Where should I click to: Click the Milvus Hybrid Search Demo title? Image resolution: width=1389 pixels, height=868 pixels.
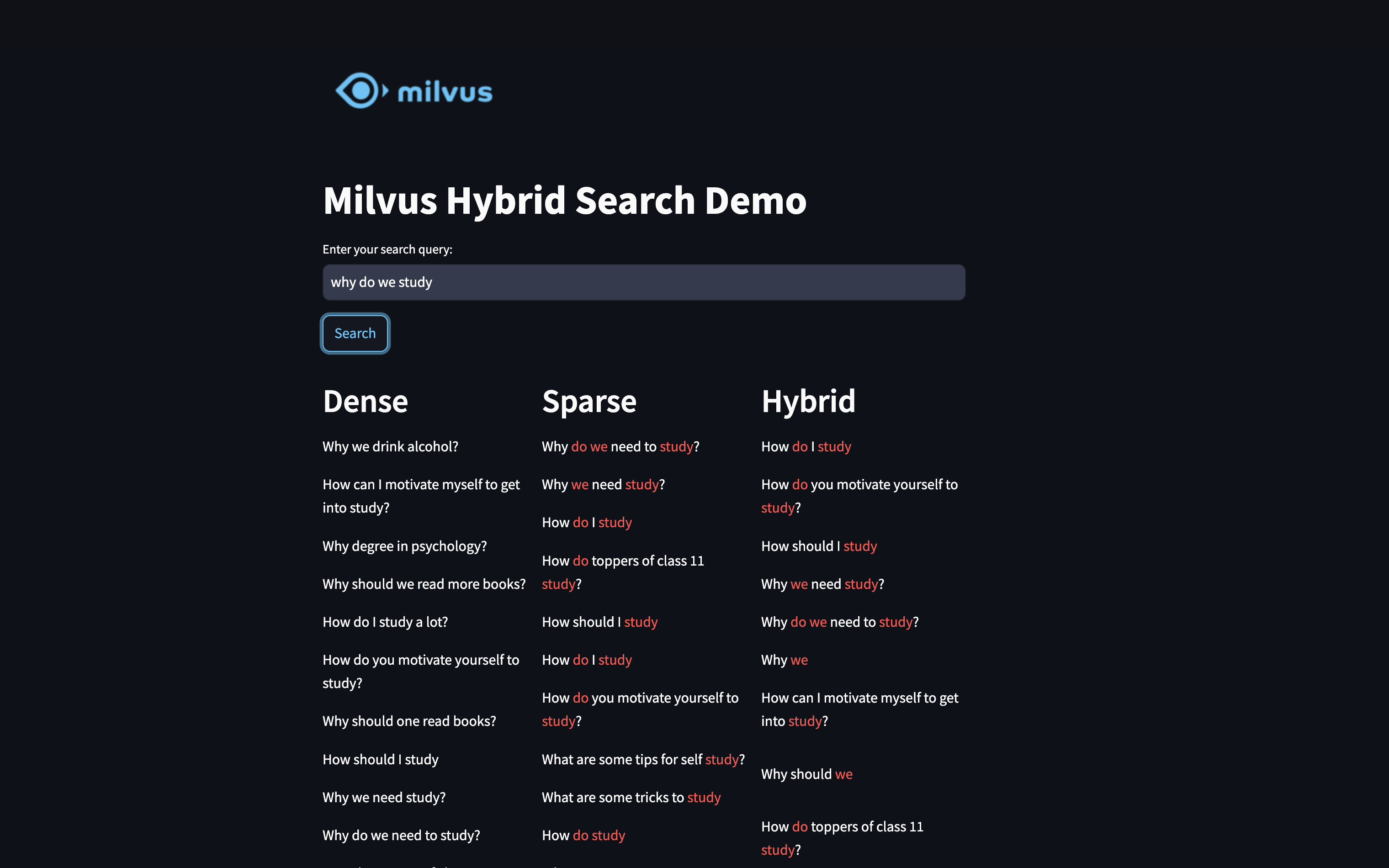[x=565, y=201]
